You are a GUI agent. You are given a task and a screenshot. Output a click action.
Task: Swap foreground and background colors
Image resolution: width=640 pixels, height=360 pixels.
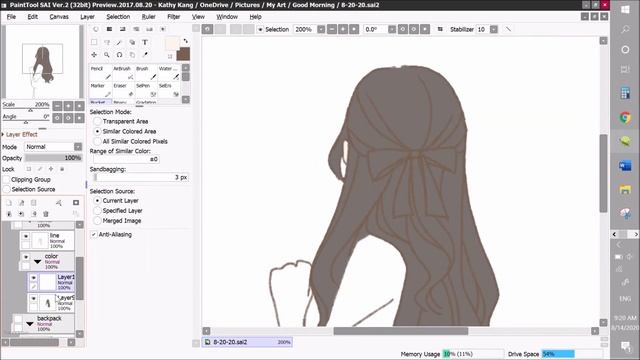[186, 41]
